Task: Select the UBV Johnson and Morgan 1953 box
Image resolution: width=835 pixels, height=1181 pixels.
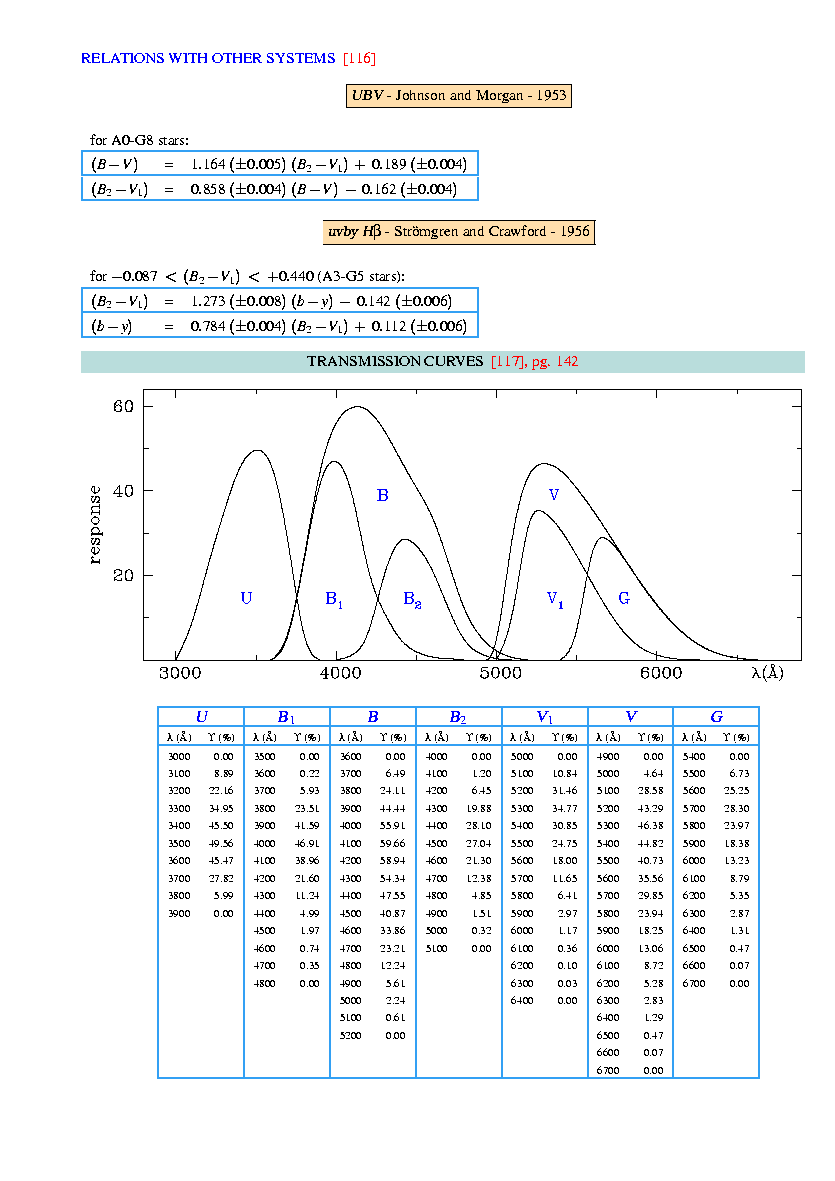Action: point(459,96)
